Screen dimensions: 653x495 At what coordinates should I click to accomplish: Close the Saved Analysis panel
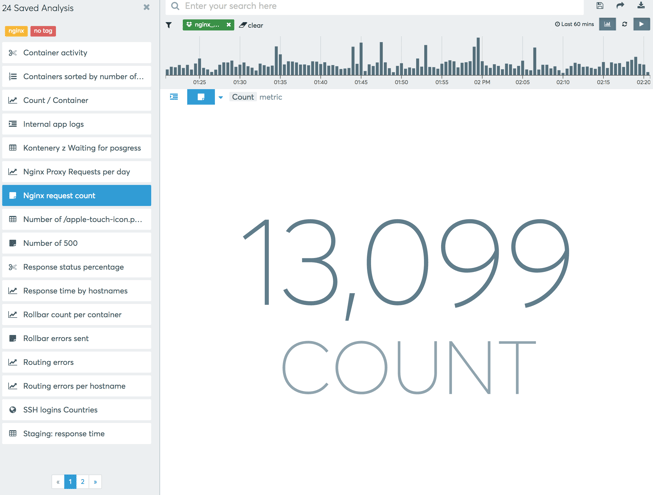[x=146, y=8]
